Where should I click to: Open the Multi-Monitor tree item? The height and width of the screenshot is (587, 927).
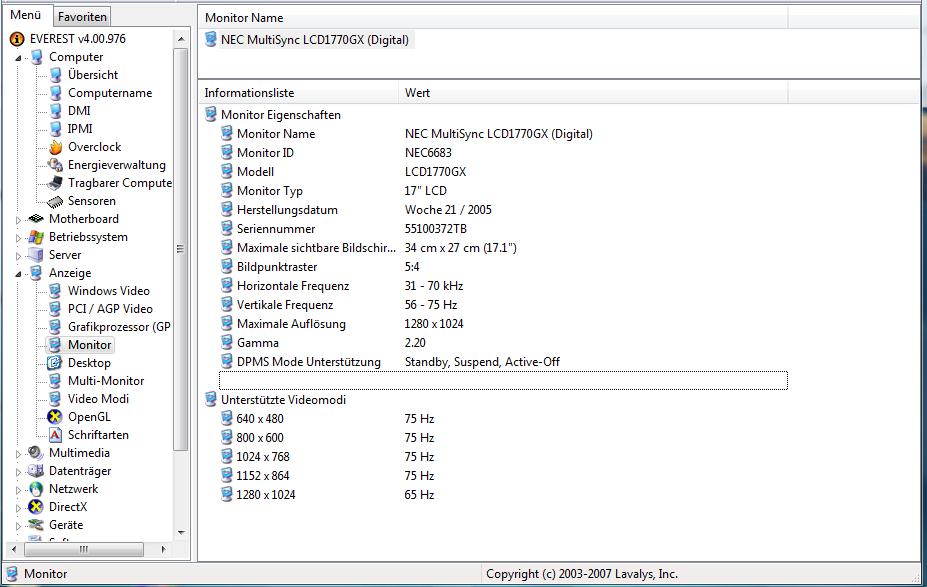point(106,381)
